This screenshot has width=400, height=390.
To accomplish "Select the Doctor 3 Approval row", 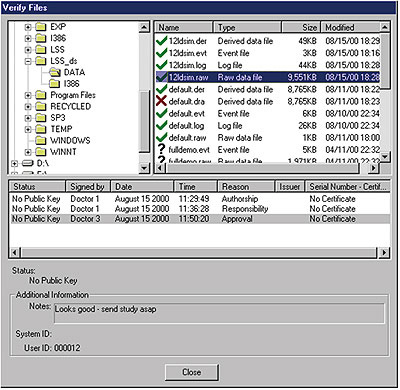I will pyautogui.click(x=200, y=219).
